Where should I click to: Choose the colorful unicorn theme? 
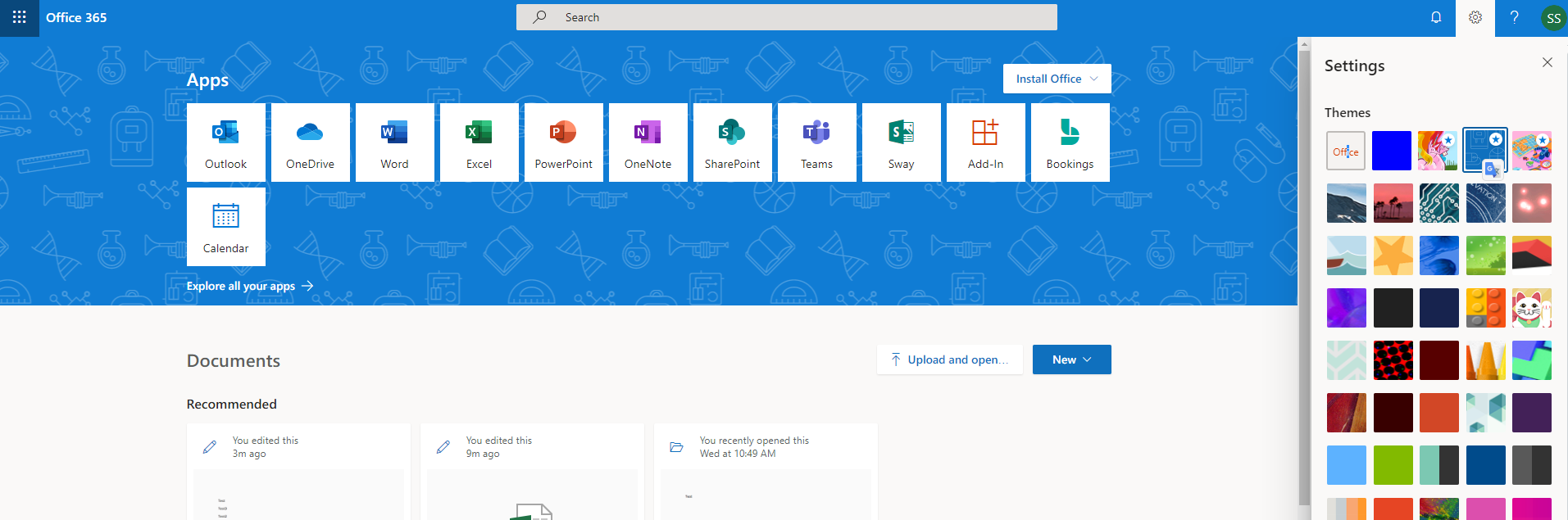coord(1438,151)
